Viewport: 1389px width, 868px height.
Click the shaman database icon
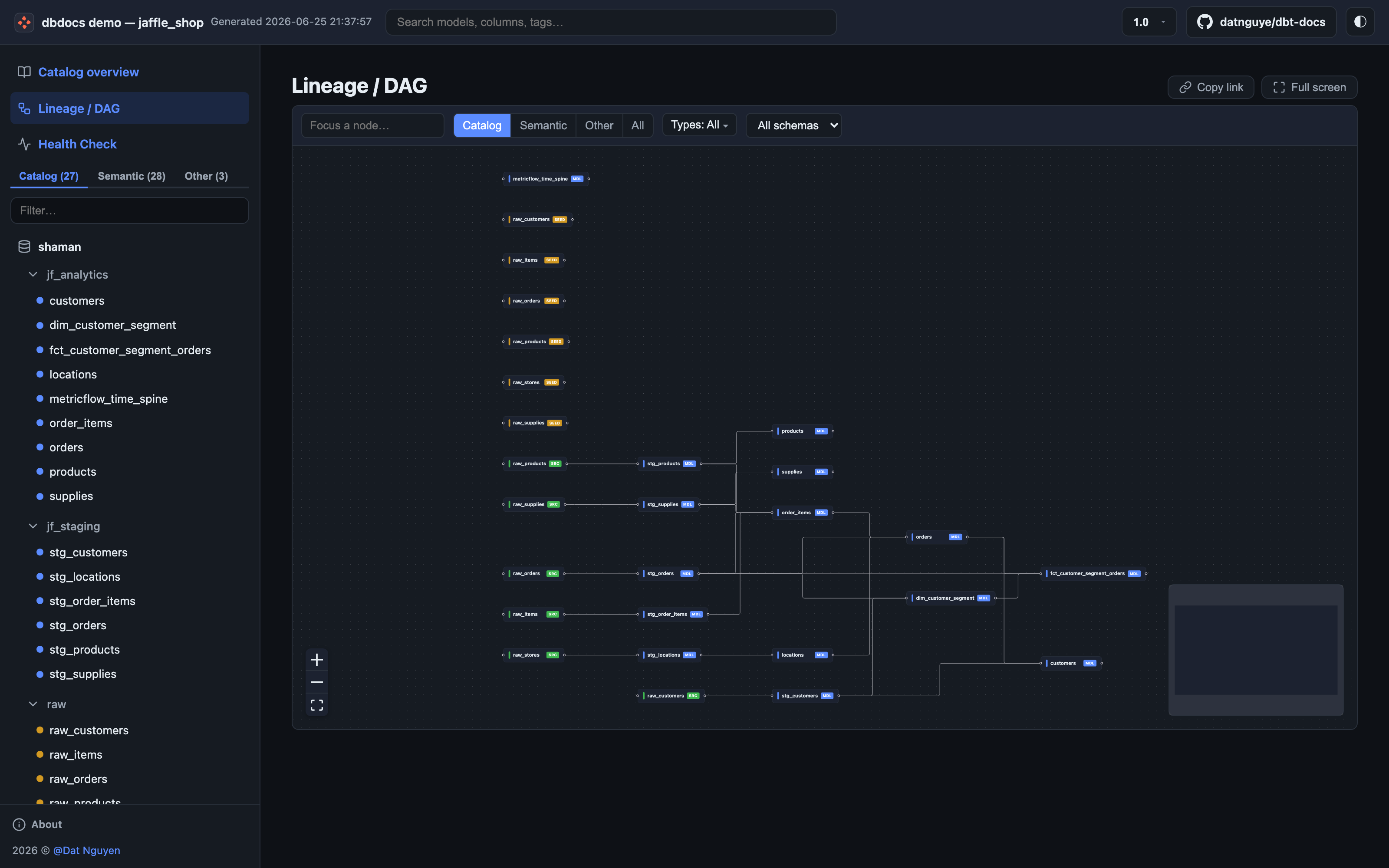24,247
